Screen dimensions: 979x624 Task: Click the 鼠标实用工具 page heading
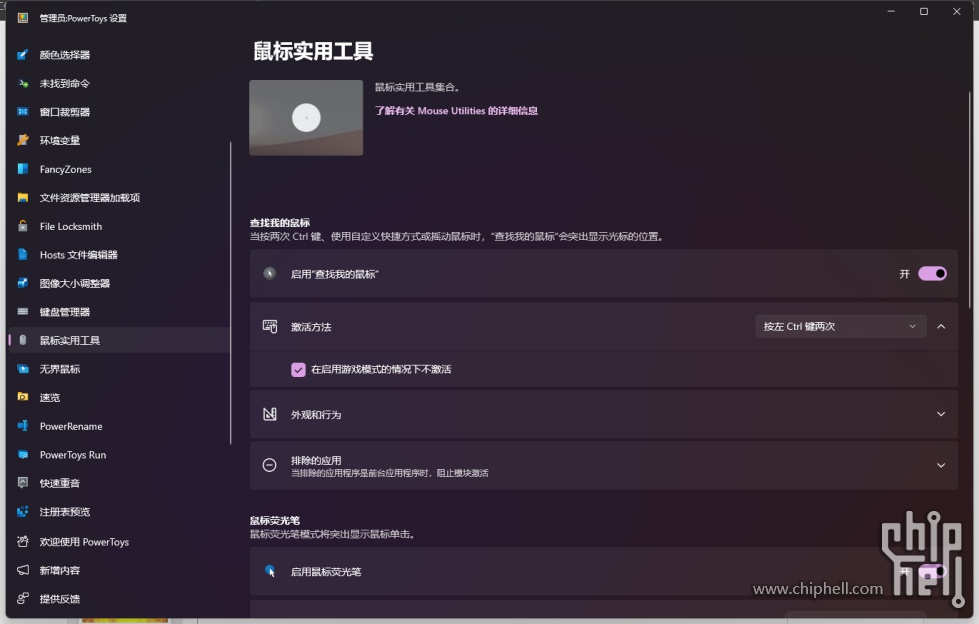pos(313,51)
